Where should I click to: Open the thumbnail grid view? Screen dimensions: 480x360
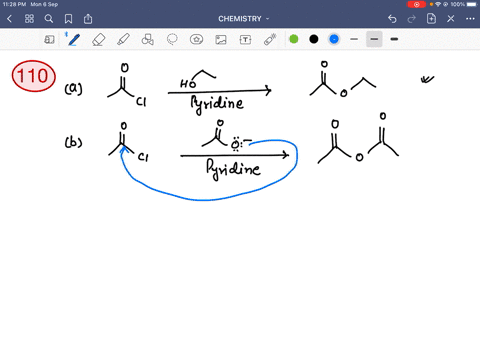tap(29, 19)
